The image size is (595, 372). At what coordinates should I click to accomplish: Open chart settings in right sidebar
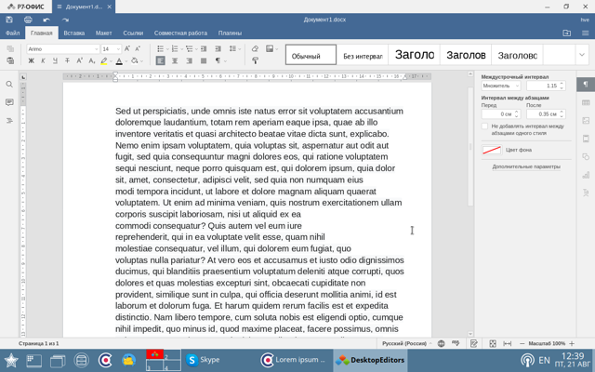(x=586, y=175)
